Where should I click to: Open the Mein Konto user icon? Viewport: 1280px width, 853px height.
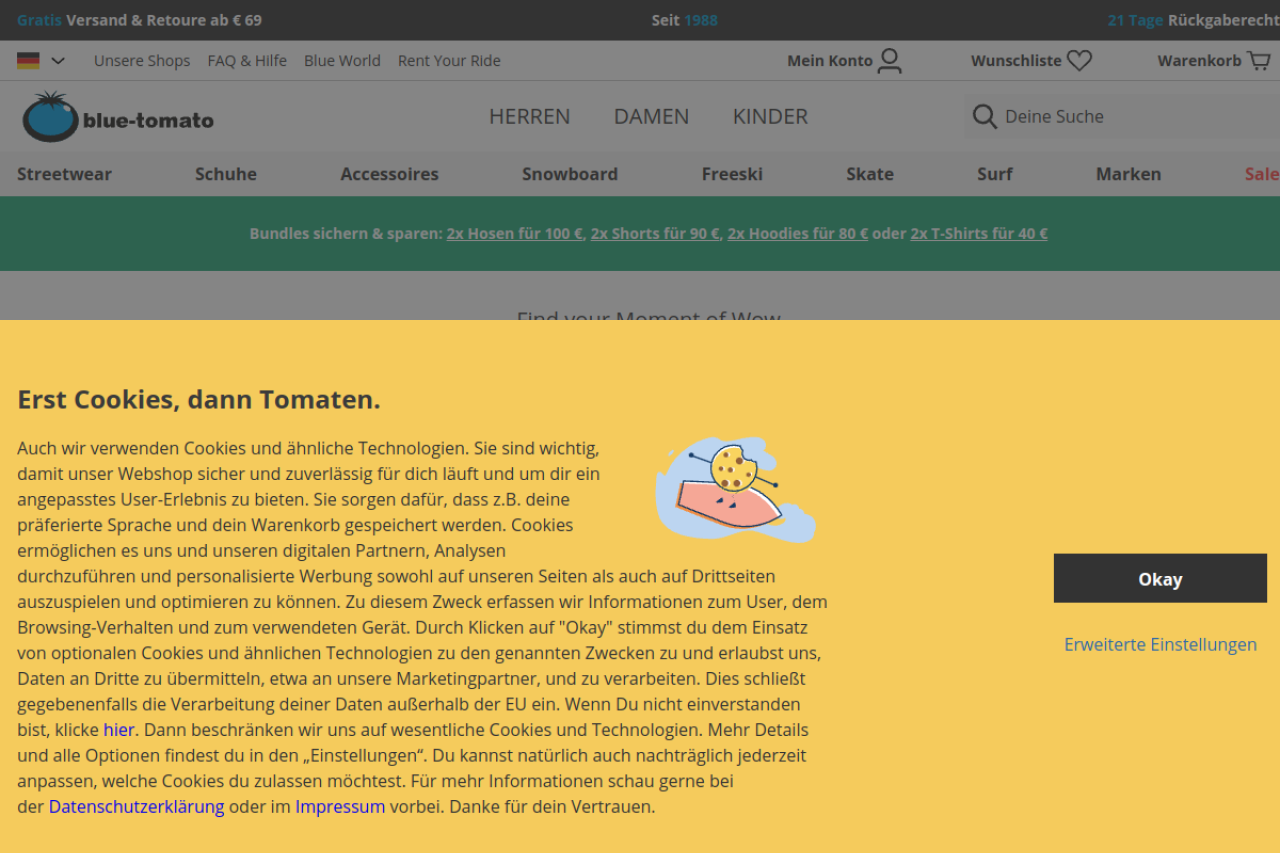click(890, 61)
